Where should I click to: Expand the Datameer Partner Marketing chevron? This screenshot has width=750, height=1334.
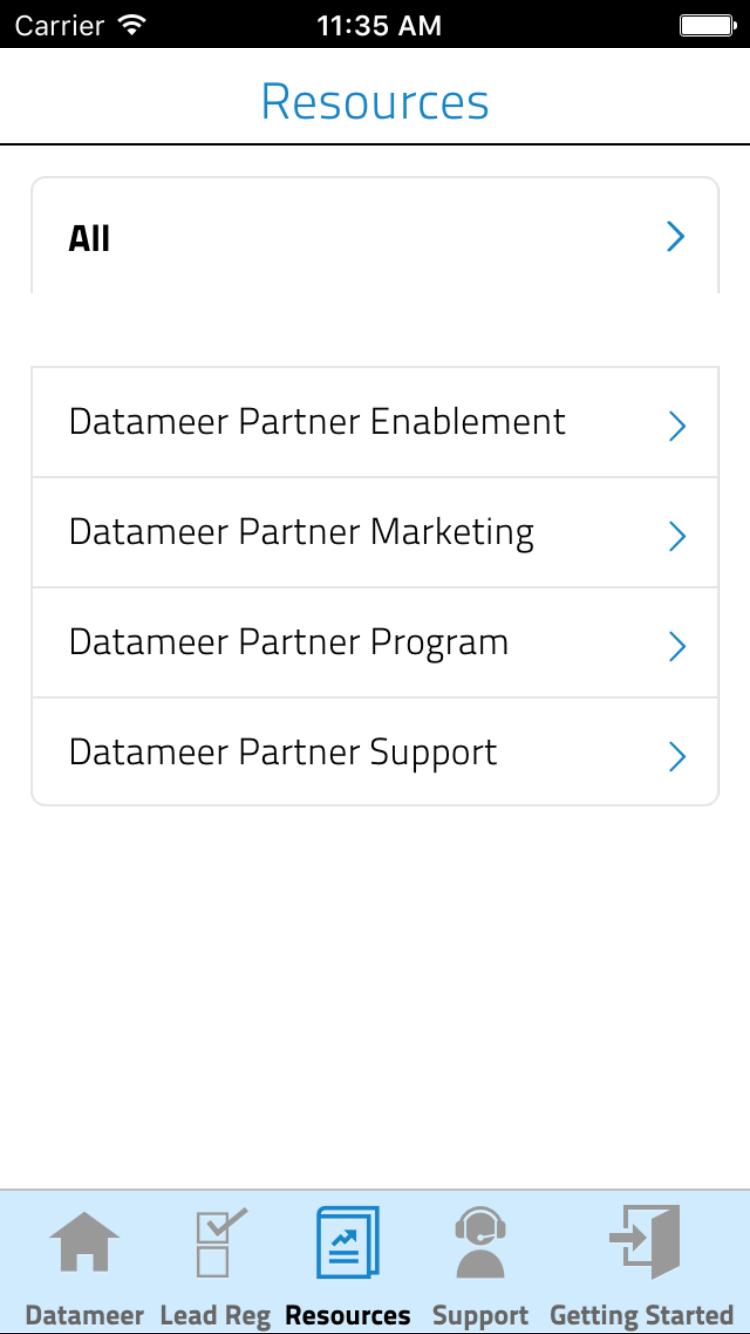[x=677, y=537]
